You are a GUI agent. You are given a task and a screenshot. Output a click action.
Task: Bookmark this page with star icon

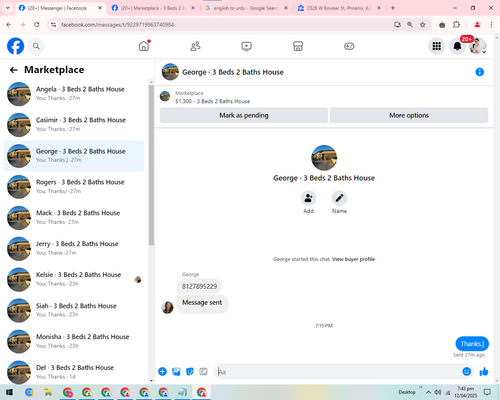(423, 24)
